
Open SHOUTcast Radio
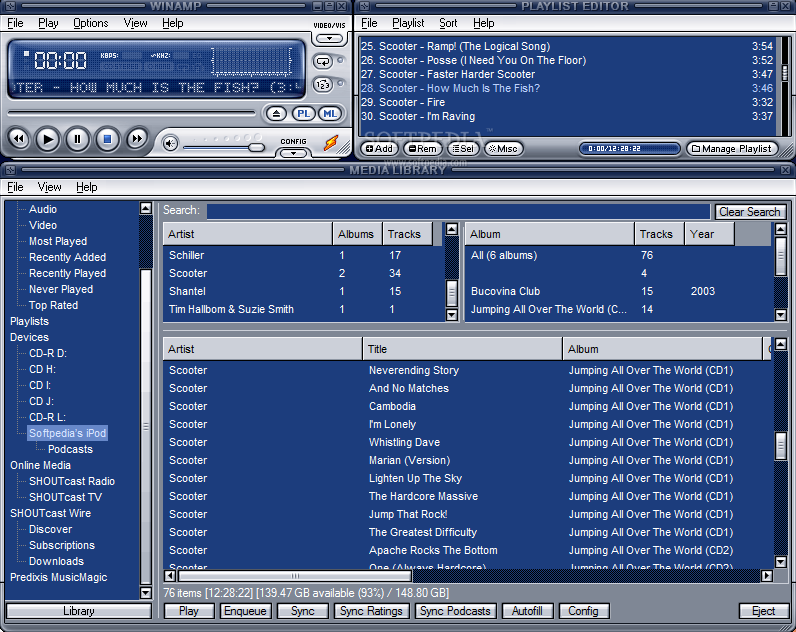coord(72,481)
